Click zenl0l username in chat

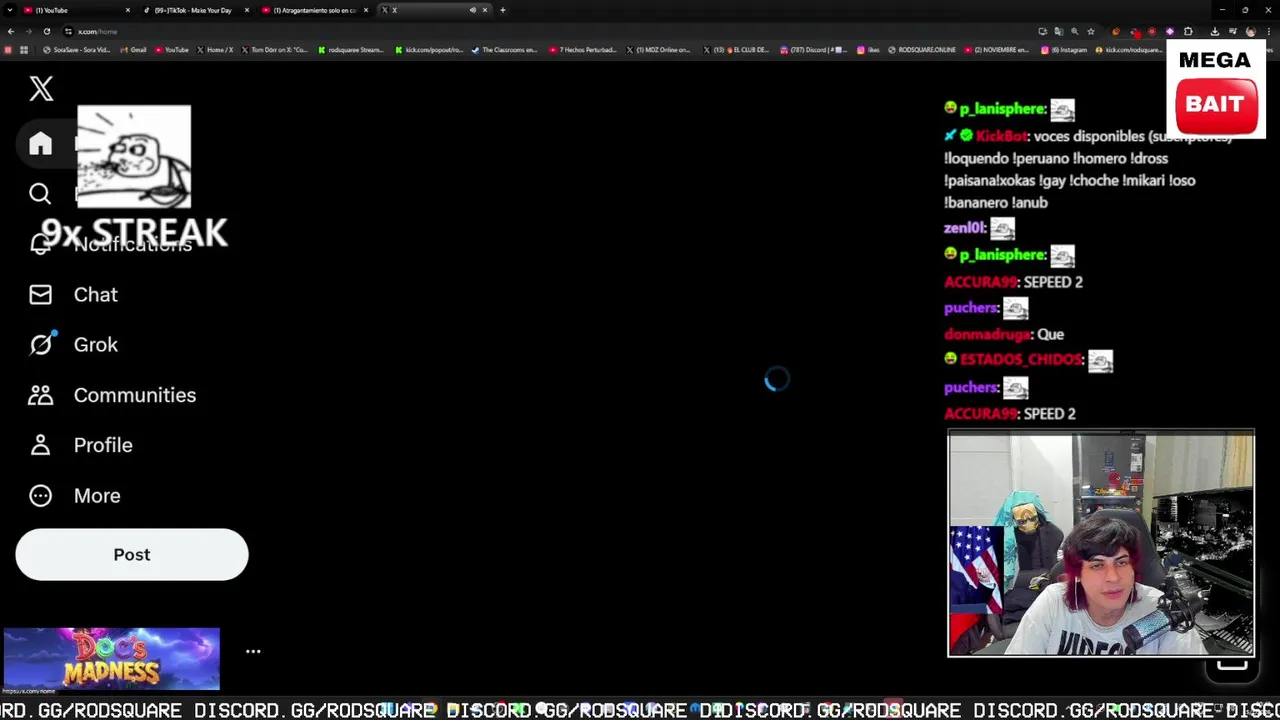pos(965,228)
